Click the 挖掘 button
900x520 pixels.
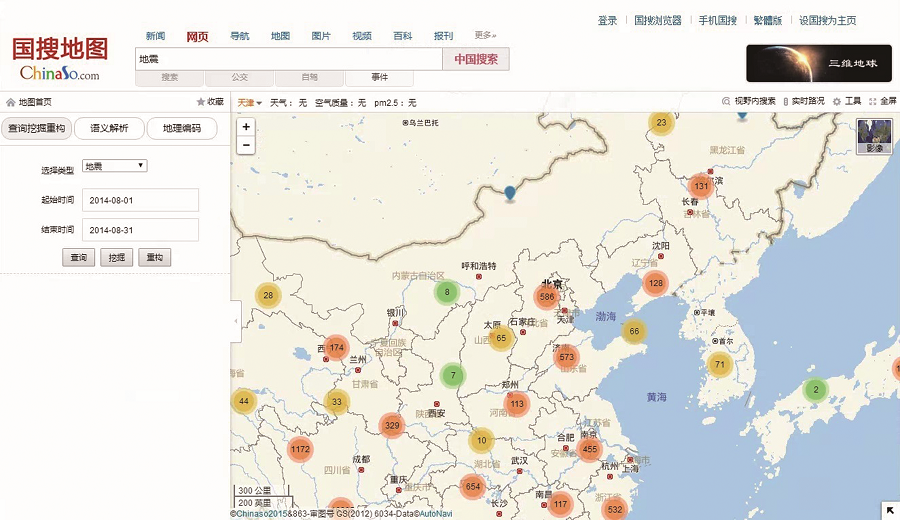116,257
